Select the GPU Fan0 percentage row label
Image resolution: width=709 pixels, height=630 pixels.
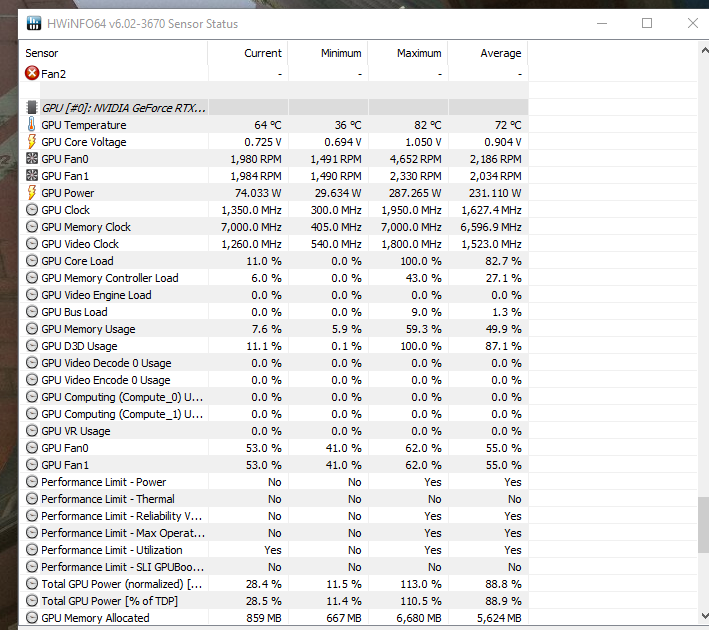65,448
